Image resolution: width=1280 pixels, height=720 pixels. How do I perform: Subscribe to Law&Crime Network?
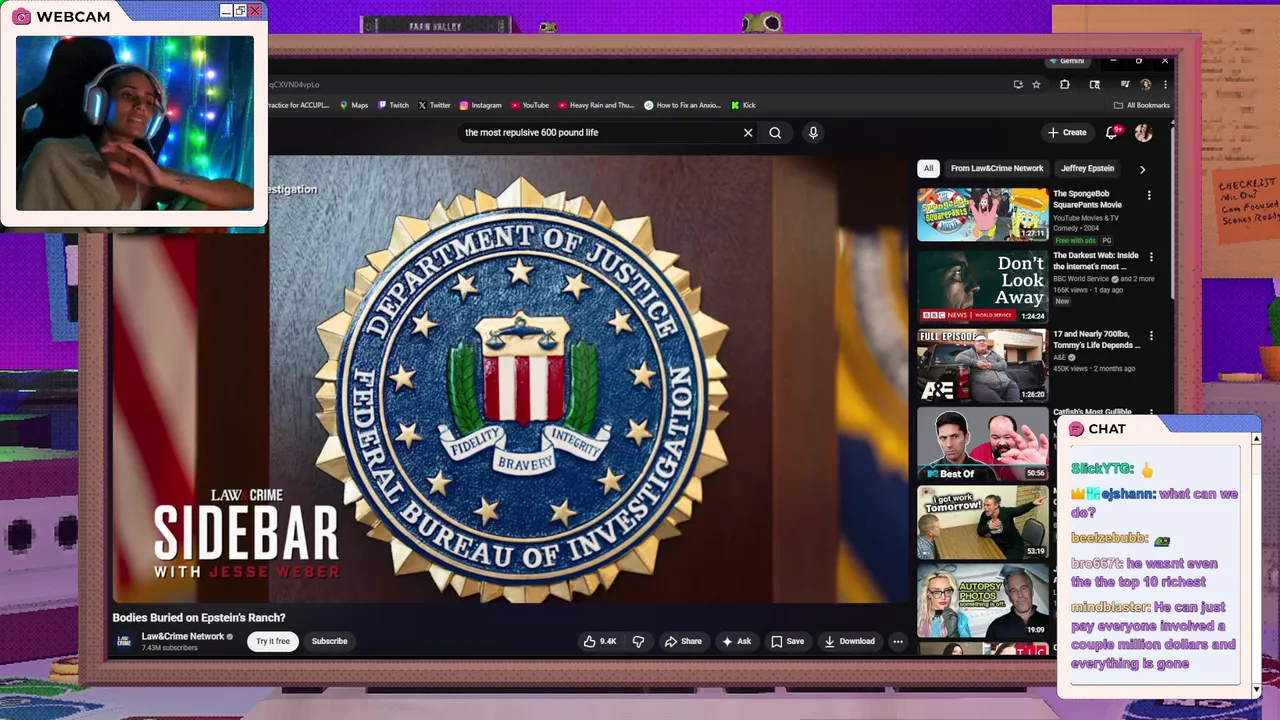tap(329, 641)
